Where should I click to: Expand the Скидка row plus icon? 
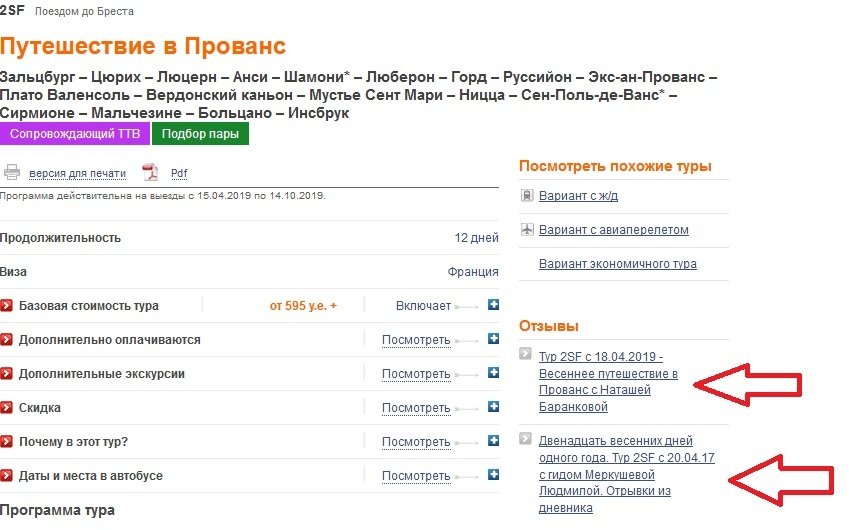click(493, 408)
